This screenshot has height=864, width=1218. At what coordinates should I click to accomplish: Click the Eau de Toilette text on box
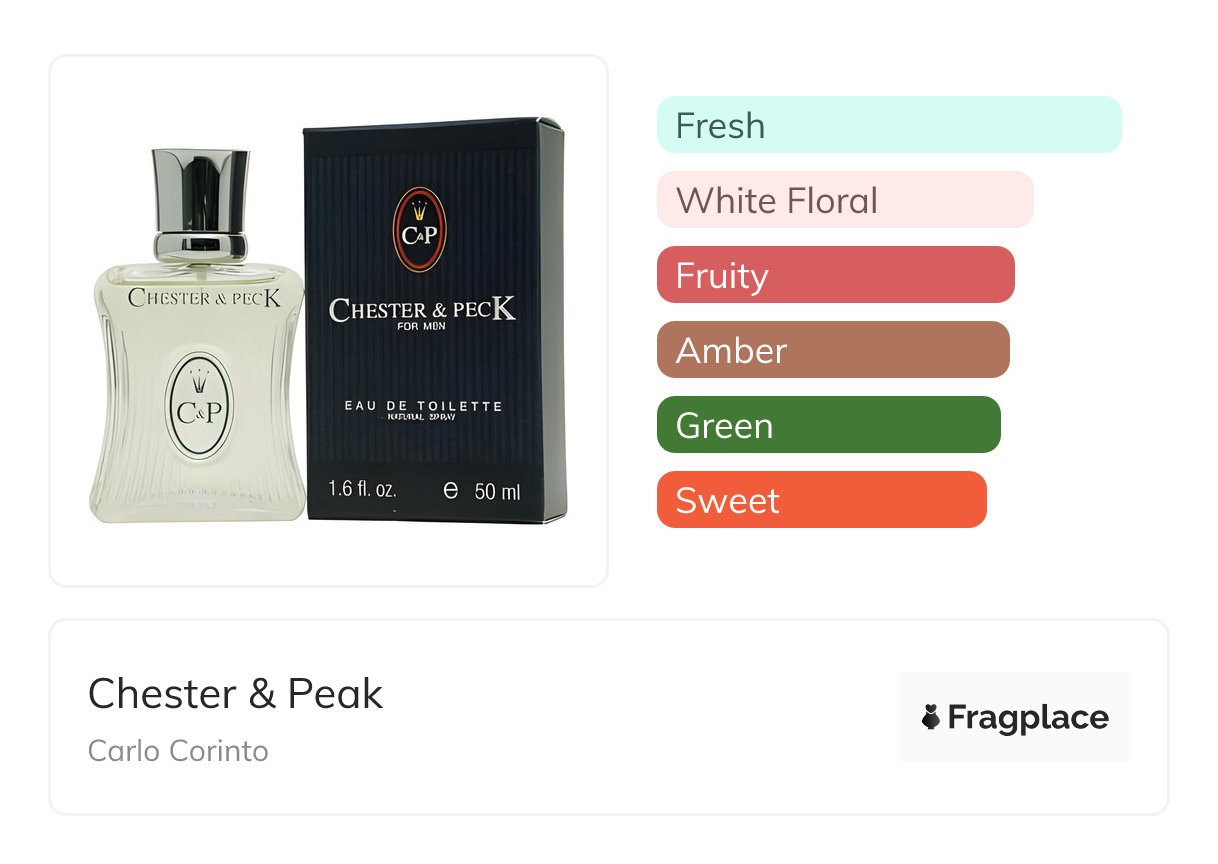[423, 406]
